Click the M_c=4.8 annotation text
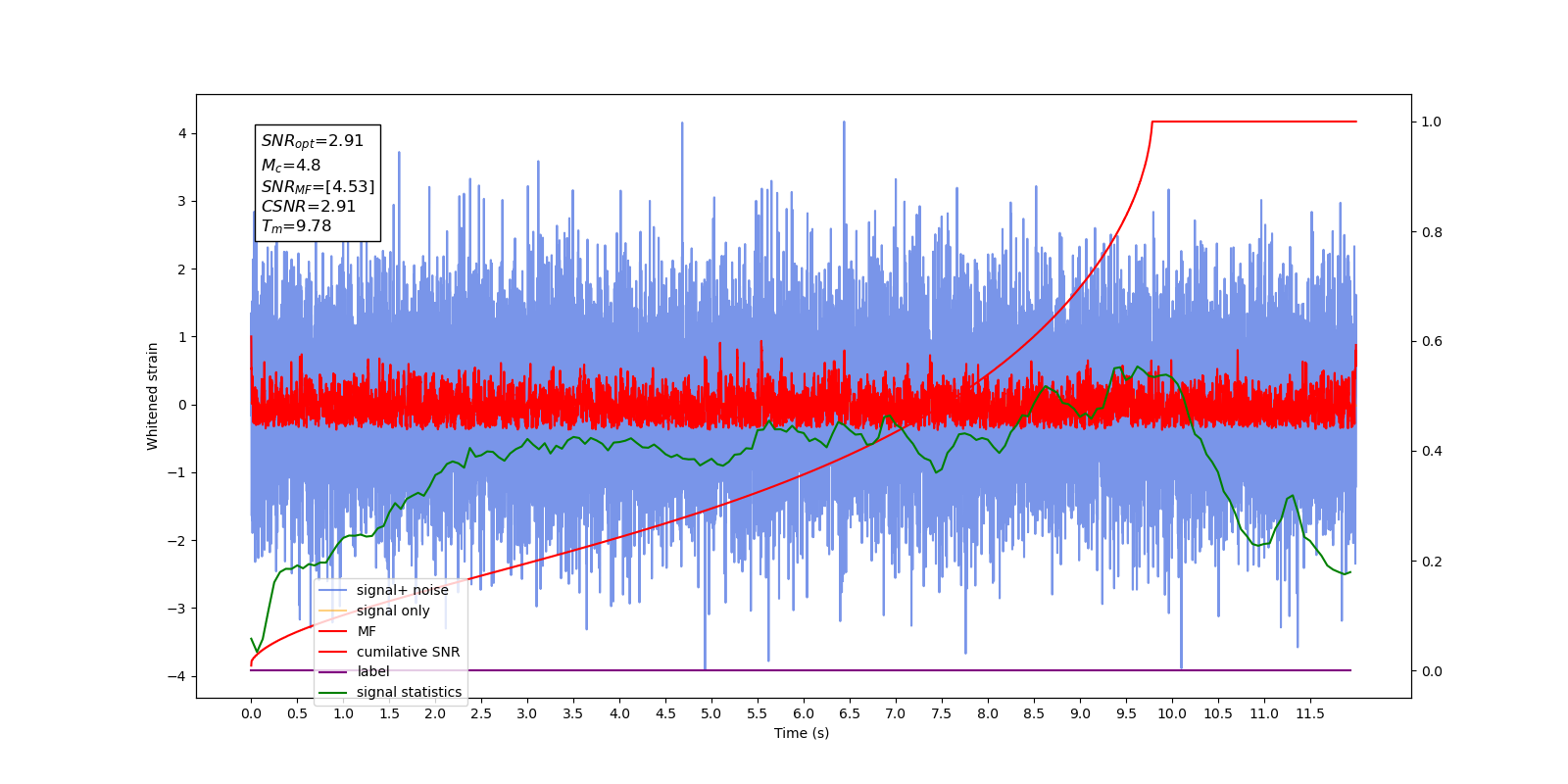Image resolution: width=1568 pixels, height=784 pixels. coord(290,166)
